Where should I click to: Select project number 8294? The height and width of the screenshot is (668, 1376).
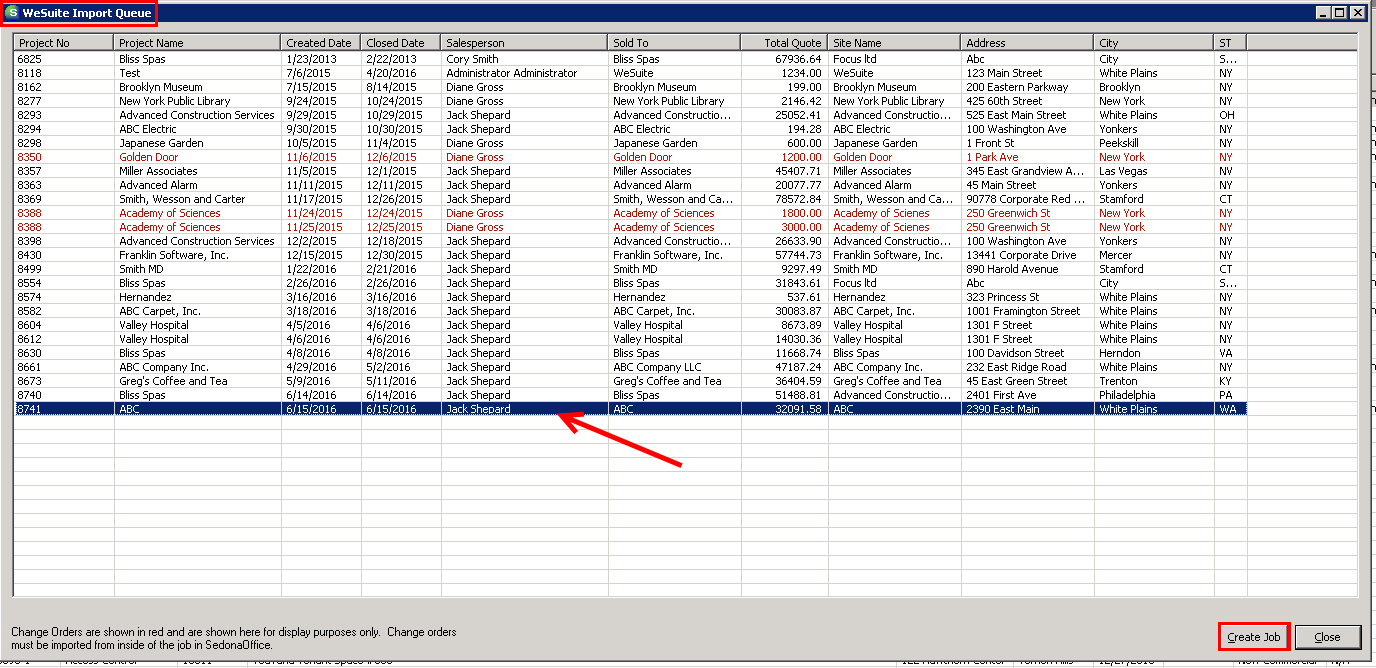pyautogui.click(x=30, y=129)
